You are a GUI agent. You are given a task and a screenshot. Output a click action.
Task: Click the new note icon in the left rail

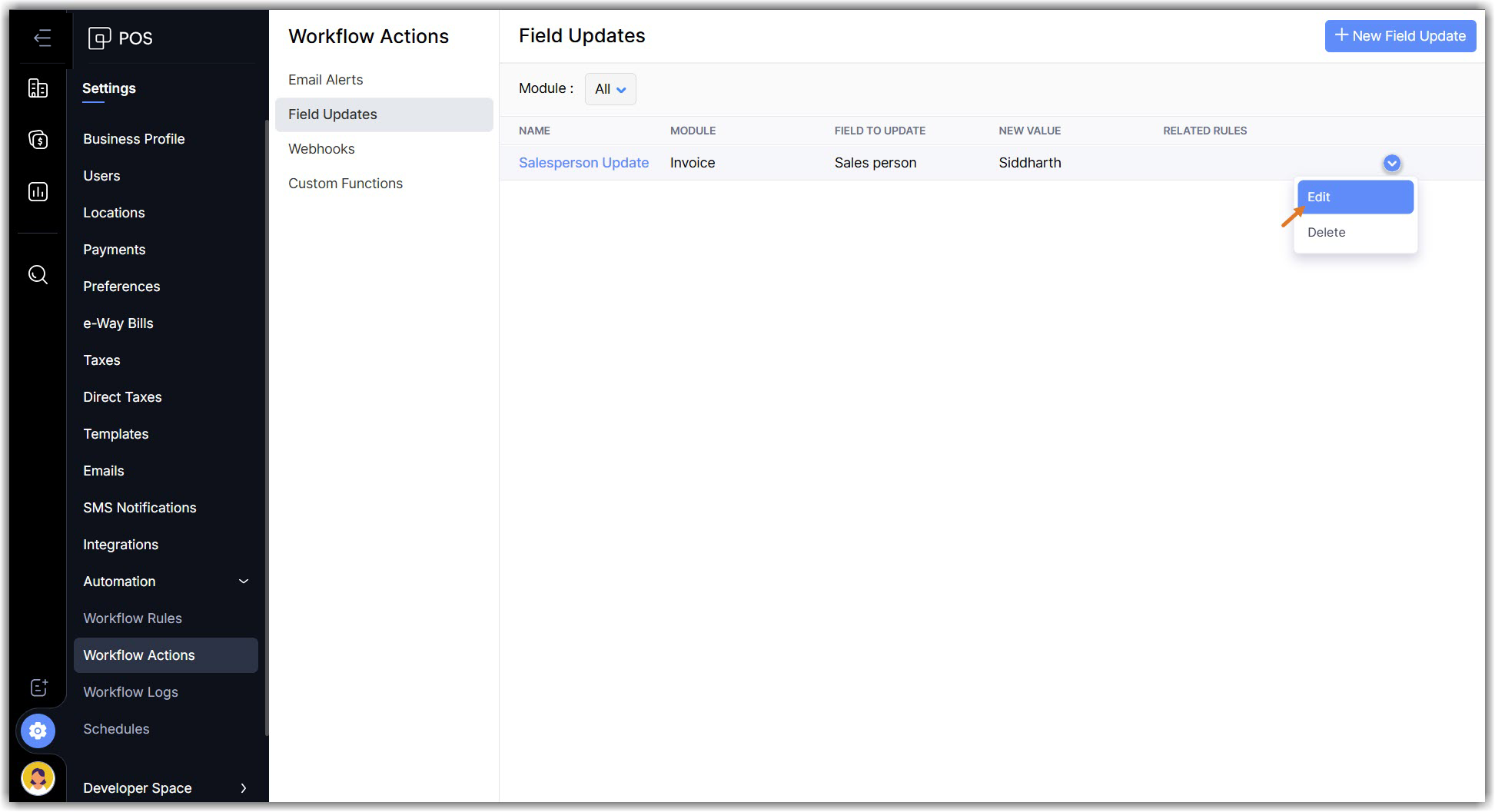tap(38, 688)
